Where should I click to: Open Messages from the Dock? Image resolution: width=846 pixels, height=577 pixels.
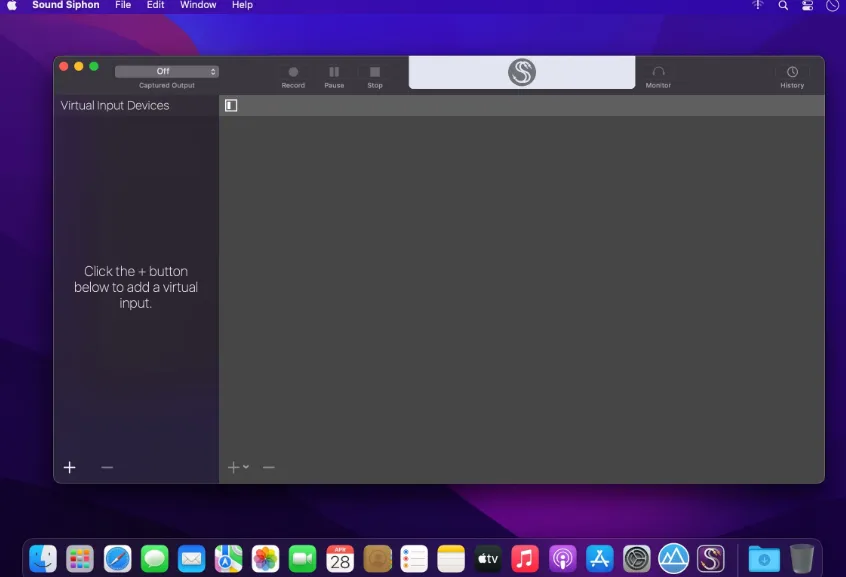[154, 559]
